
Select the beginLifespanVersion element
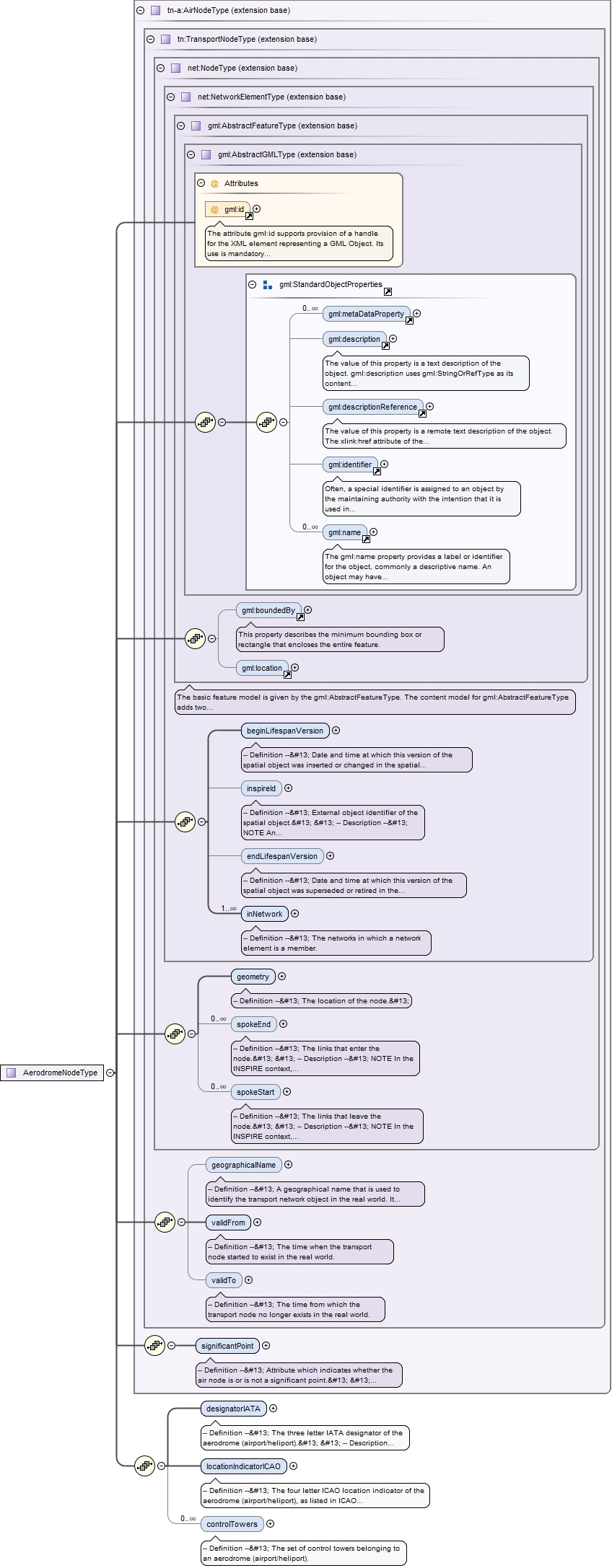pyautogui.click(x=284, y=731)
